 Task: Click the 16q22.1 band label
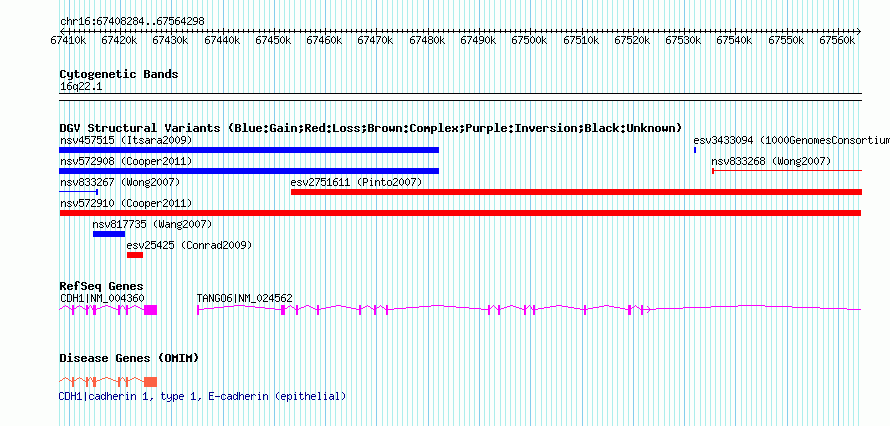[x=81, y=87]
